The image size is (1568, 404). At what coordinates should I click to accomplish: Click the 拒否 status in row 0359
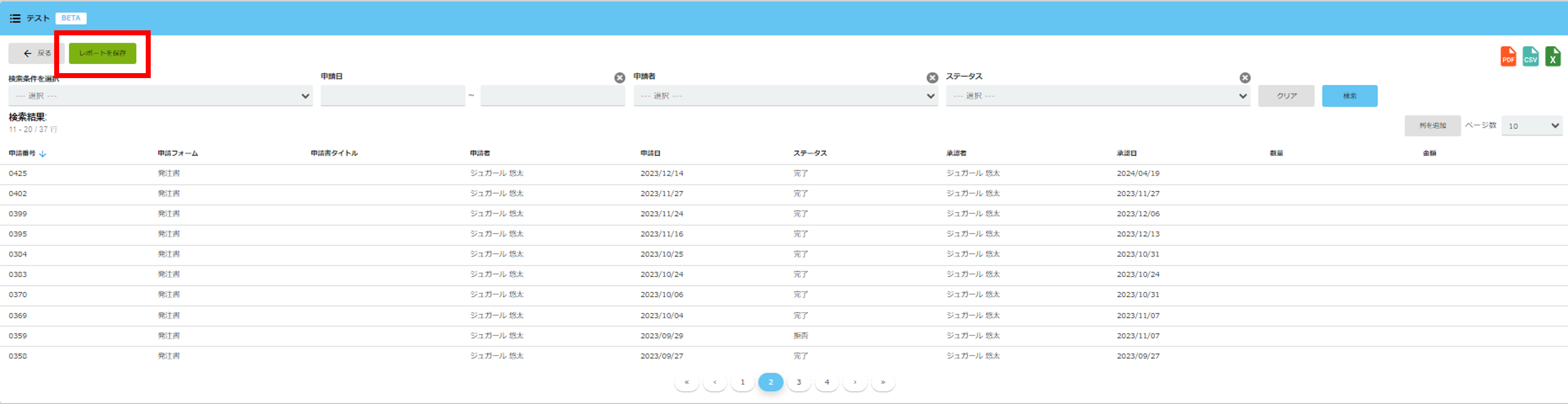tap(800, 336)
